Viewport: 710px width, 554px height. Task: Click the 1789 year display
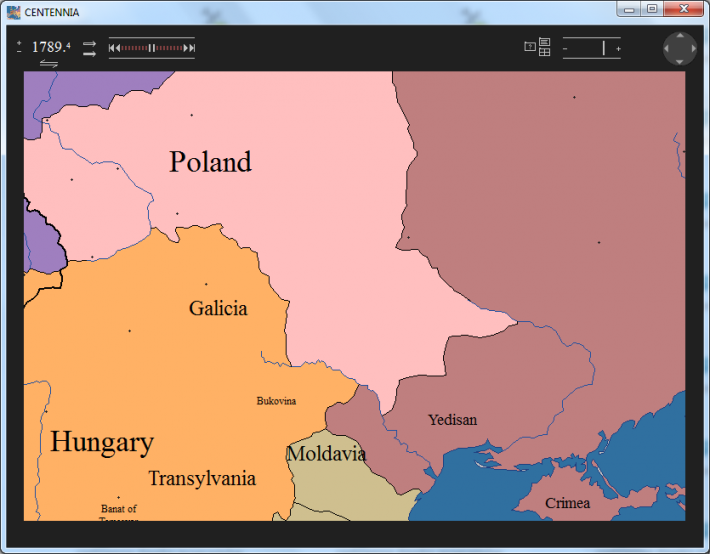[51, 47]
